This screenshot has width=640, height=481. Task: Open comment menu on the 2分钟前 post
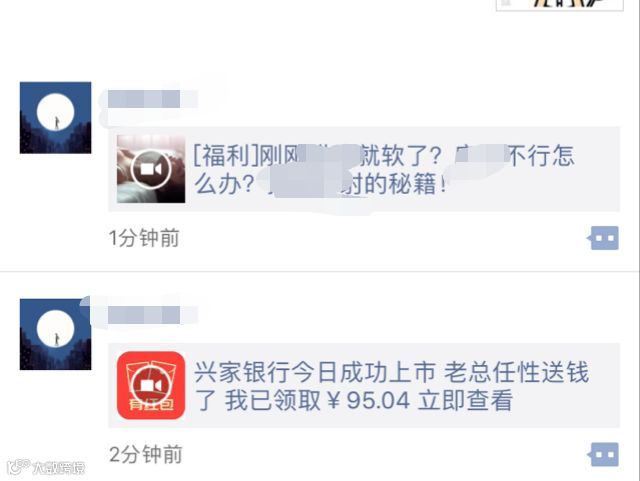click(x=603, y=454)
